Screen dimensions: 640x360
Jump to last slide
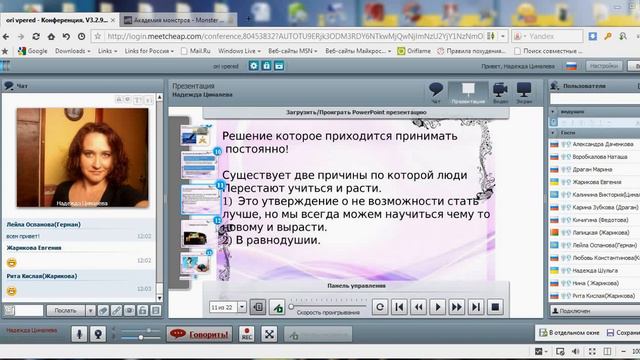[476, 307]
